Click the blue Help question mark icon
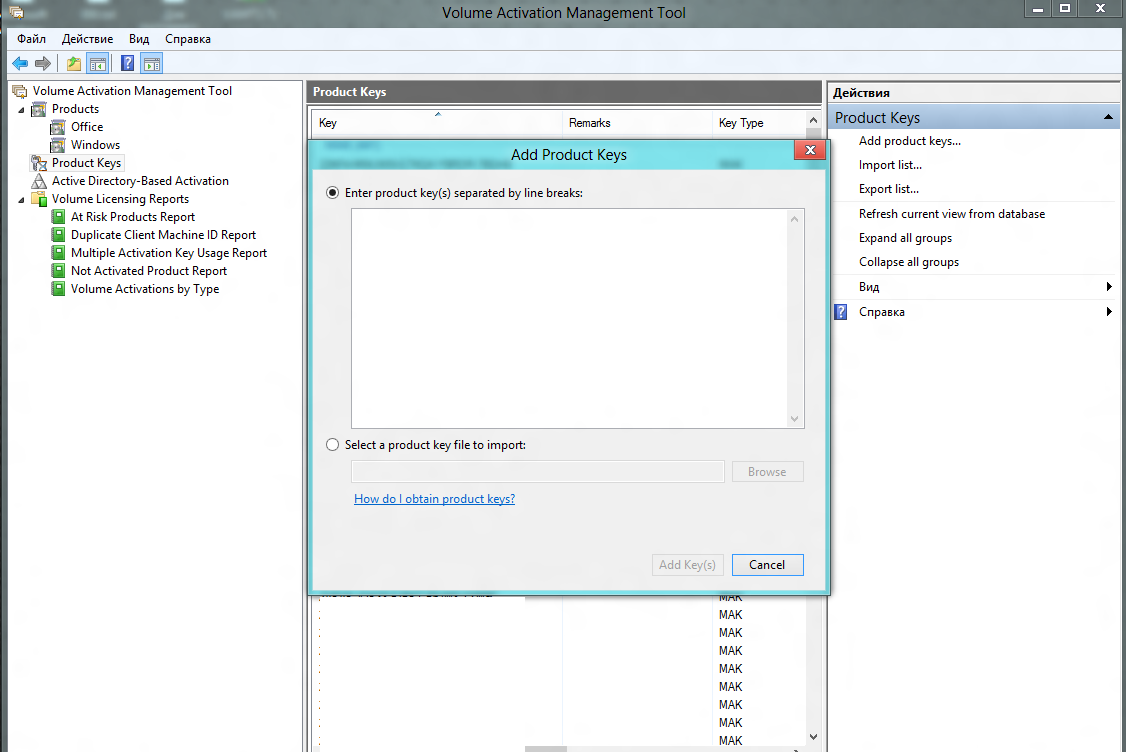1126x752 pixels. click(128, 64)
